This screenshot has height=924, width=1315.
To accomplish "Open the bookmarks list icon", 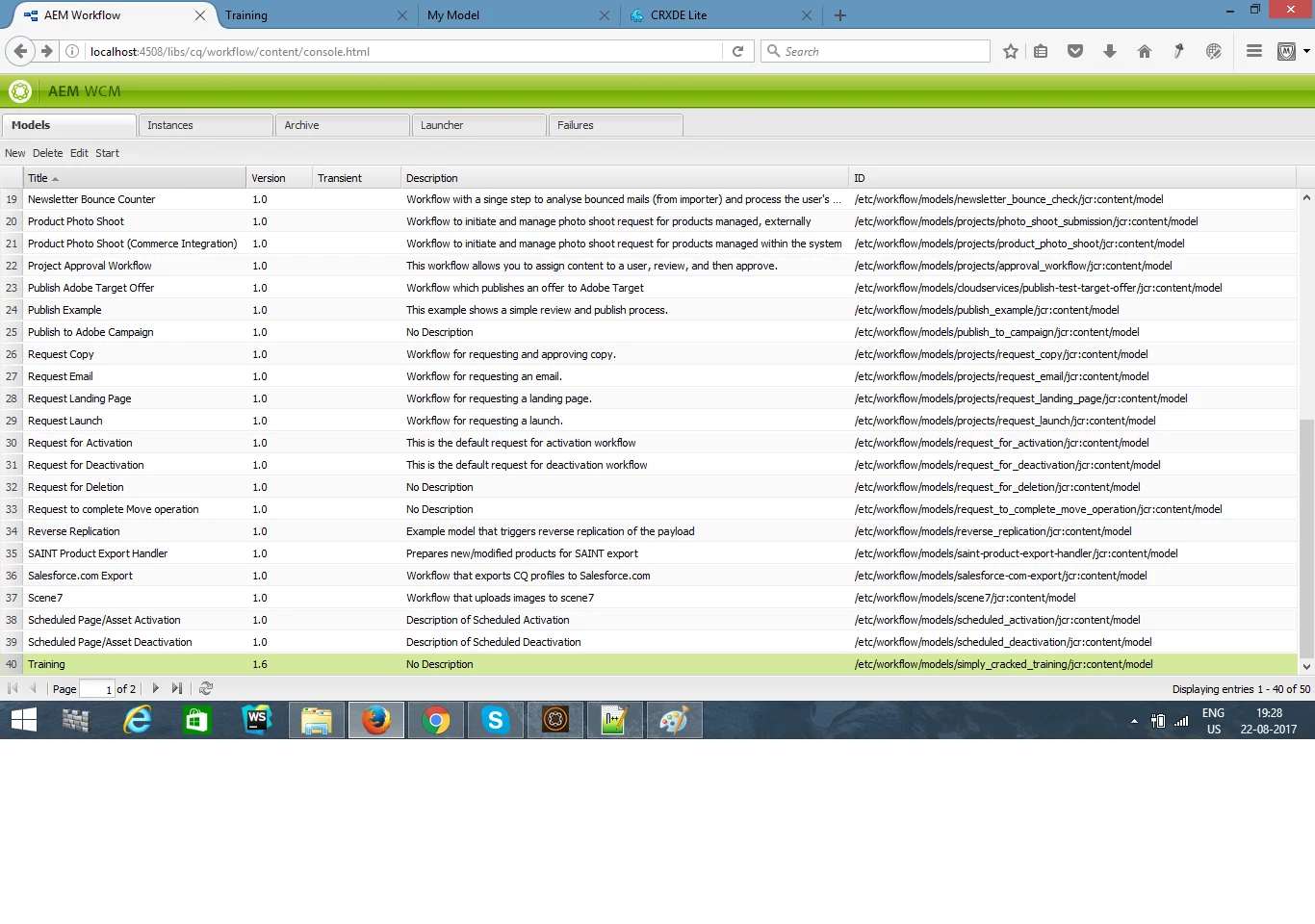I will 1041,51.
